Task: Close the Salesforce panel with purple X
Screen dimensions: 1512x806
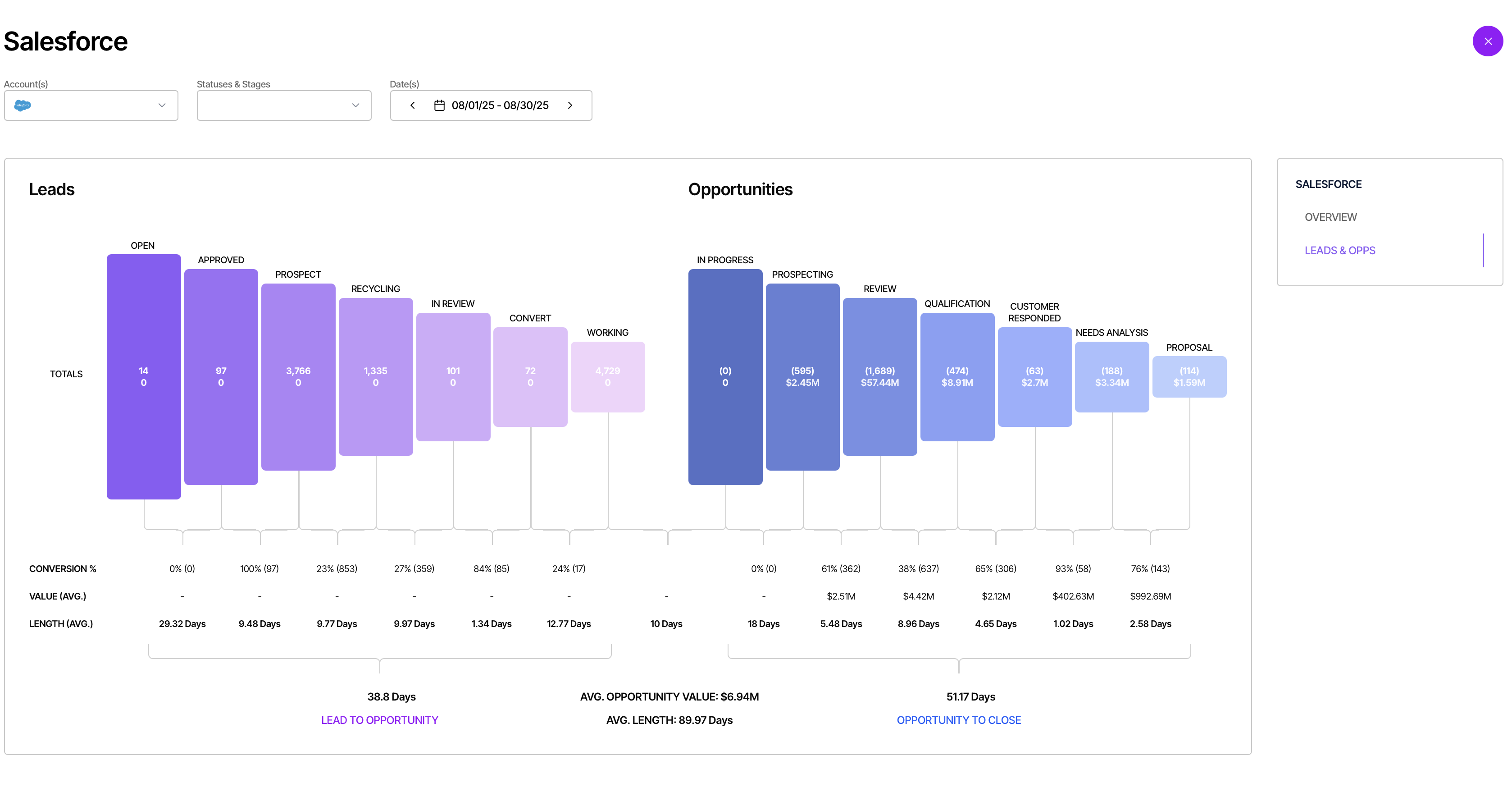Action: pyautogui.click(x=1487, y=41)
